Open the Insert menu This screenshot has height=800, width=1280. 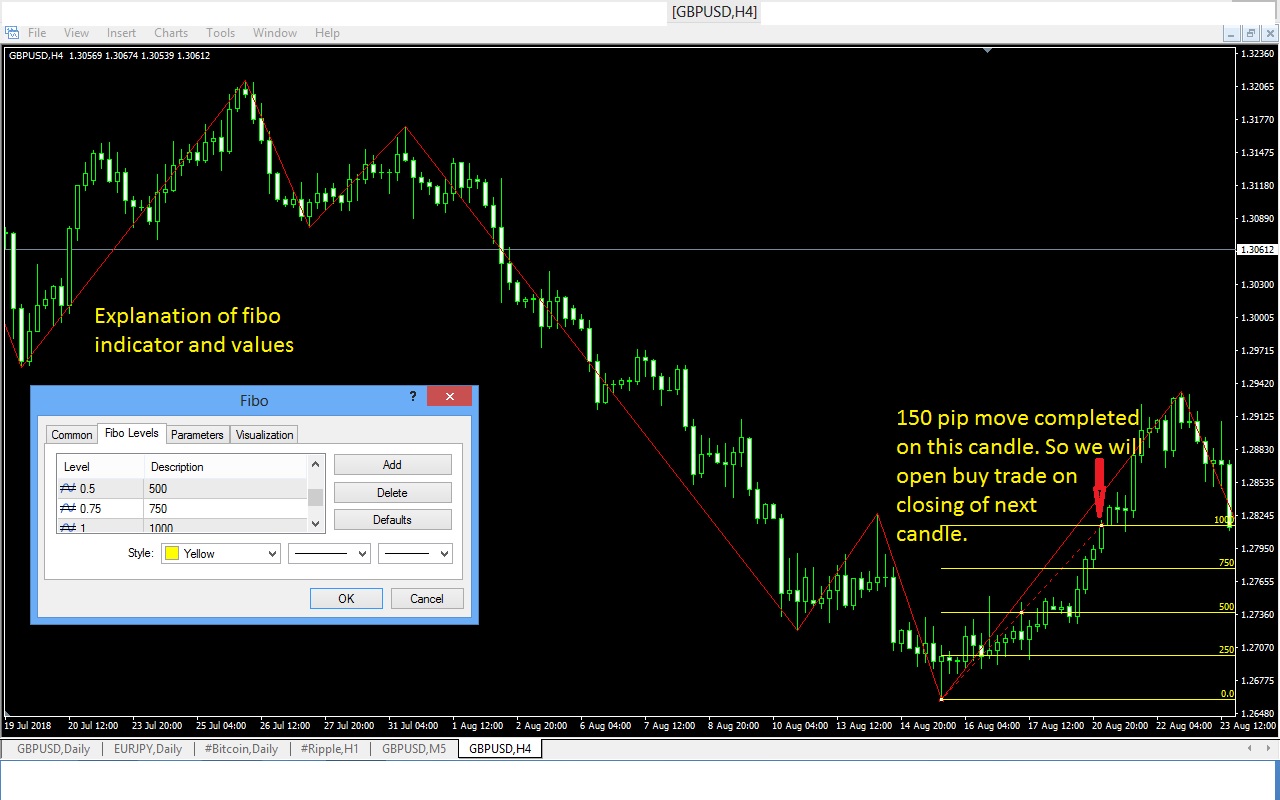(x=121, y=33)
